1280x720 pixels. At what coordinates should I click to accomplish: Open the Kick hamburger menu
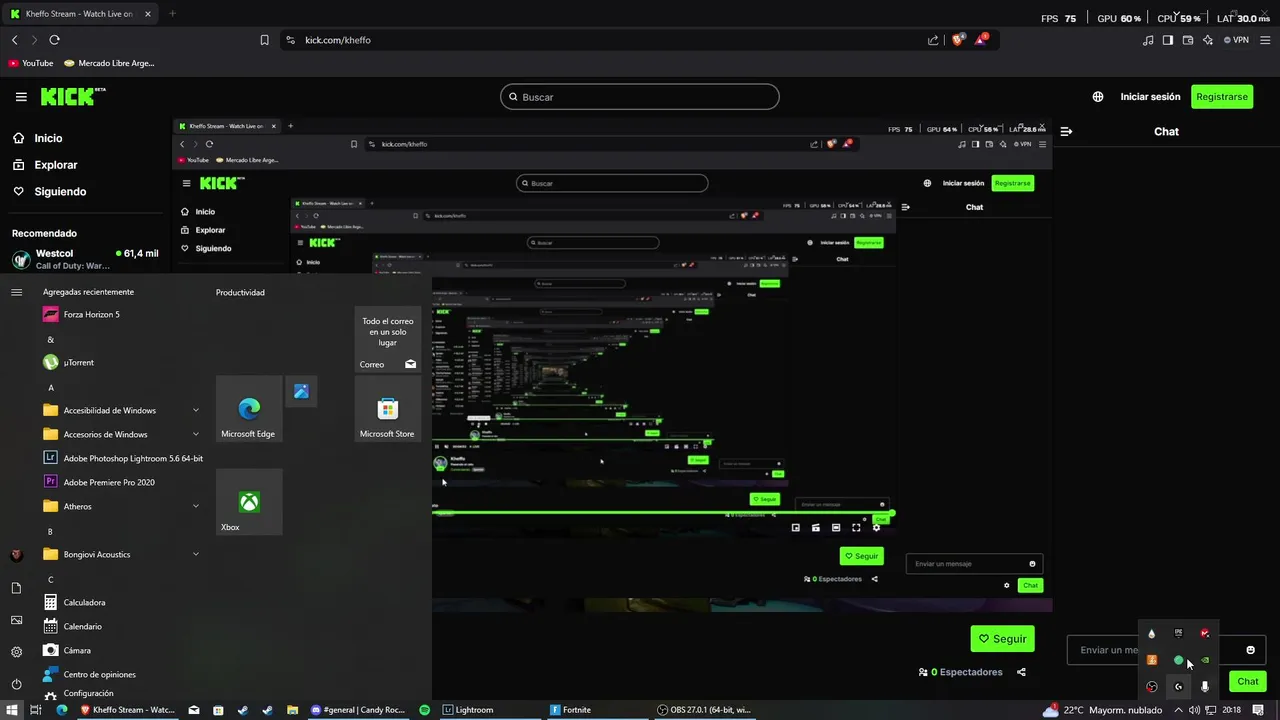coord(21,97)
